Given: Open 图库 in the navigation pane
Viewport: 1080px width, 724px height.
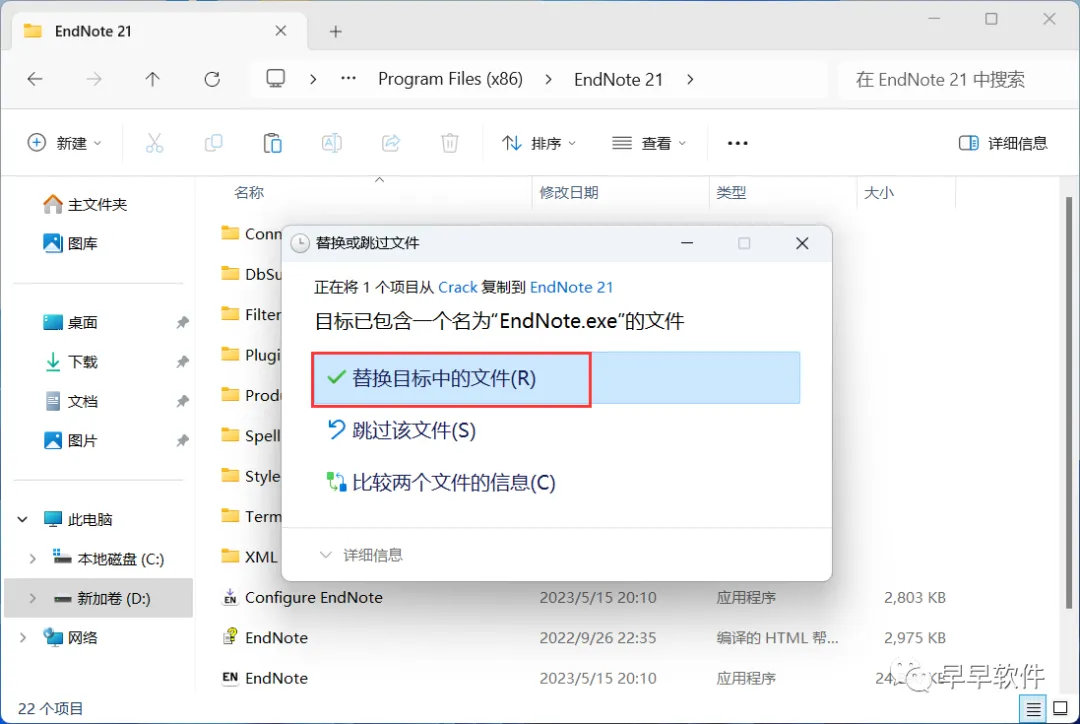Looking at the screenshot, I should point(72,243).
